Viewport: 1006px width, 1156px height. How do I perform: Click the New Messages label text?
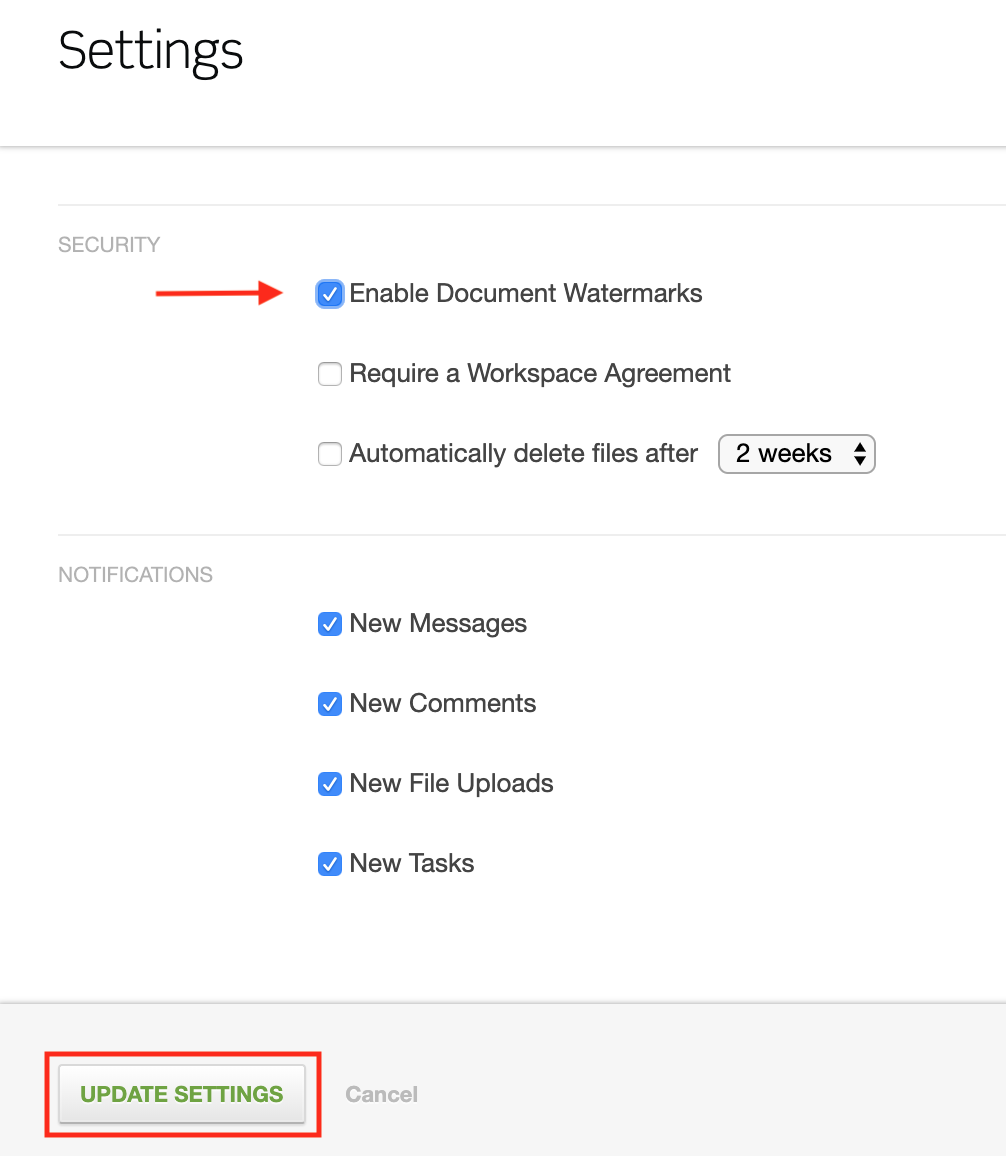[x=437, y=623]
